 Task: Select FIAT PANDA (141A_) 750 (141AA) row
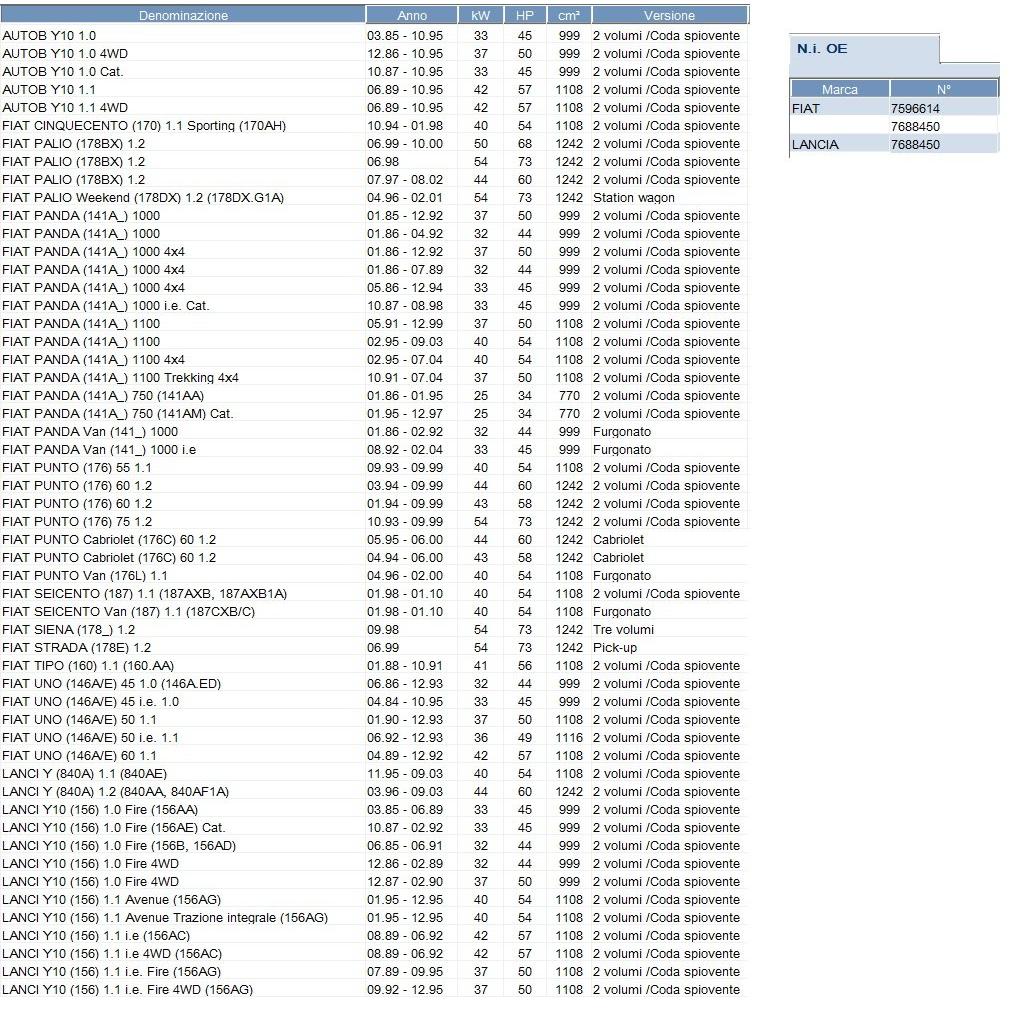pos(375,396)
